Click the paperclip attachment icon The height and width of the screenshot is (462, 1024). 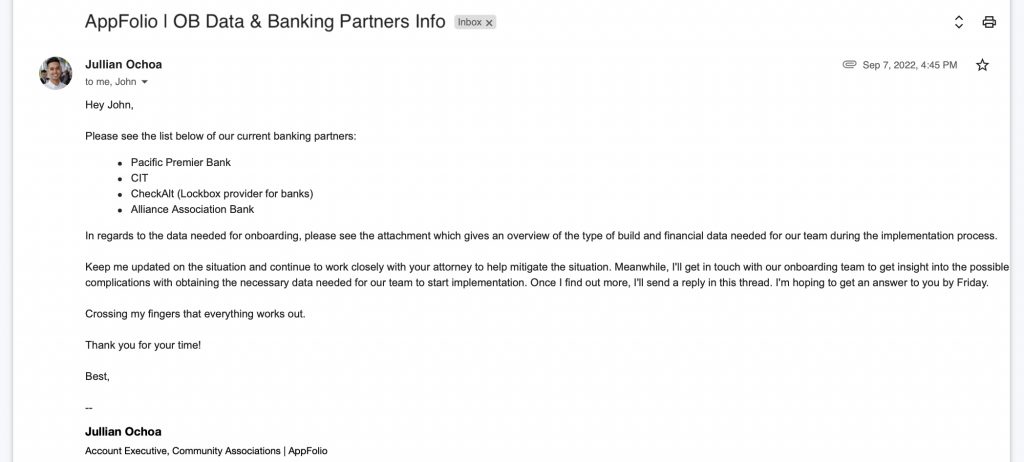click(849, 65)
